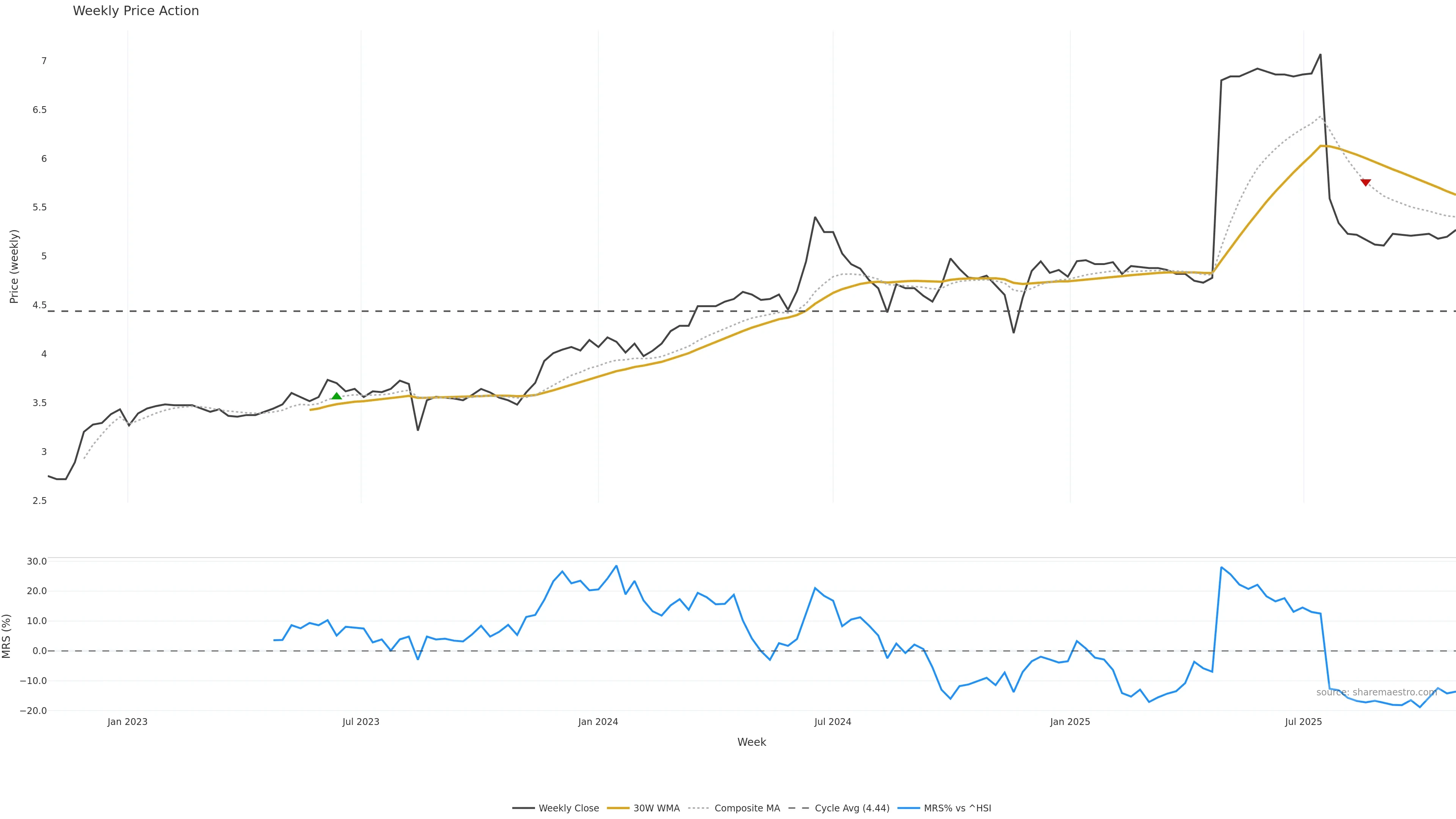The image size is (1456, 819).
Task: Select the Jan 2023 x-axis label
Action: [127, 722]
